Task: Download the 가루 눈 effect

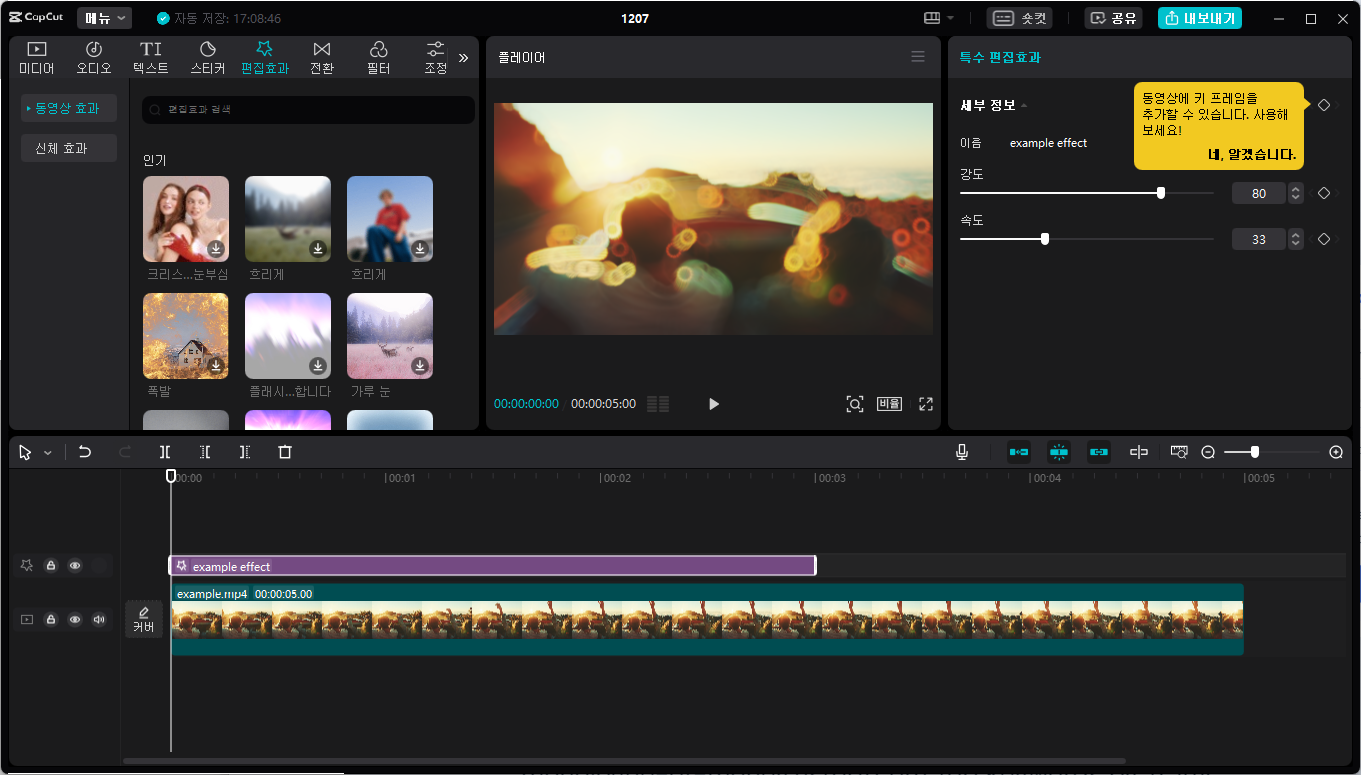Action: pyautogui.click(x=420, y=366)
